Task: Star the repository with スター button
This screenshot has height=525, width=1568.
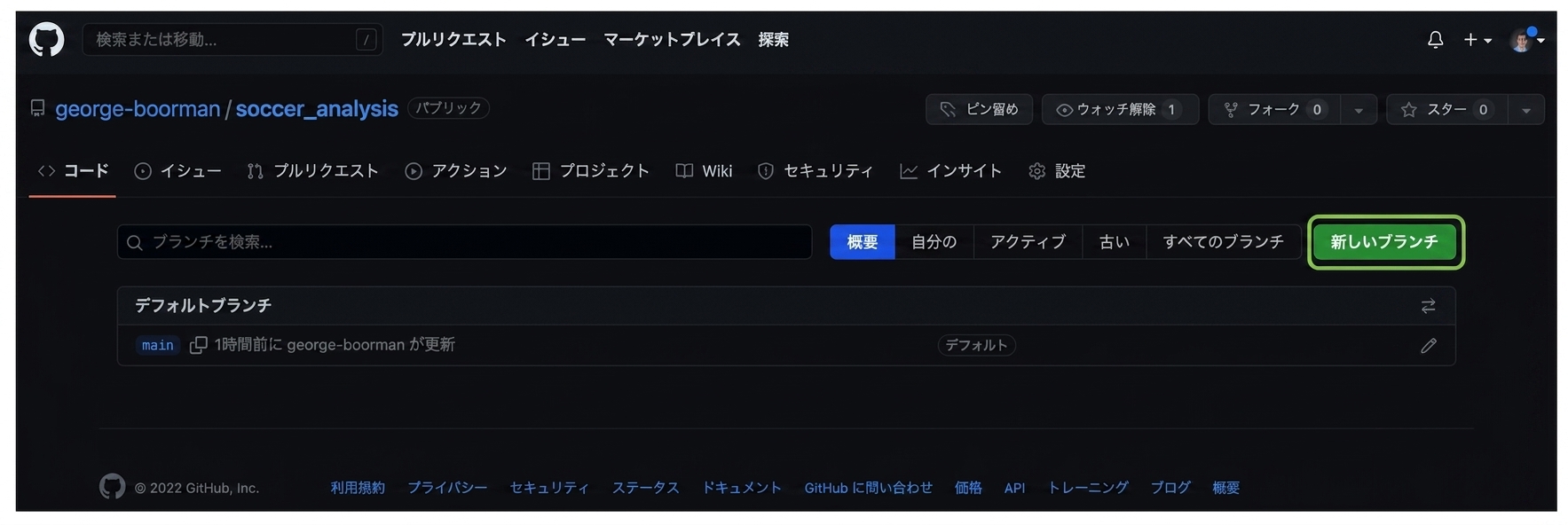Action: (x=1446, y=109)
